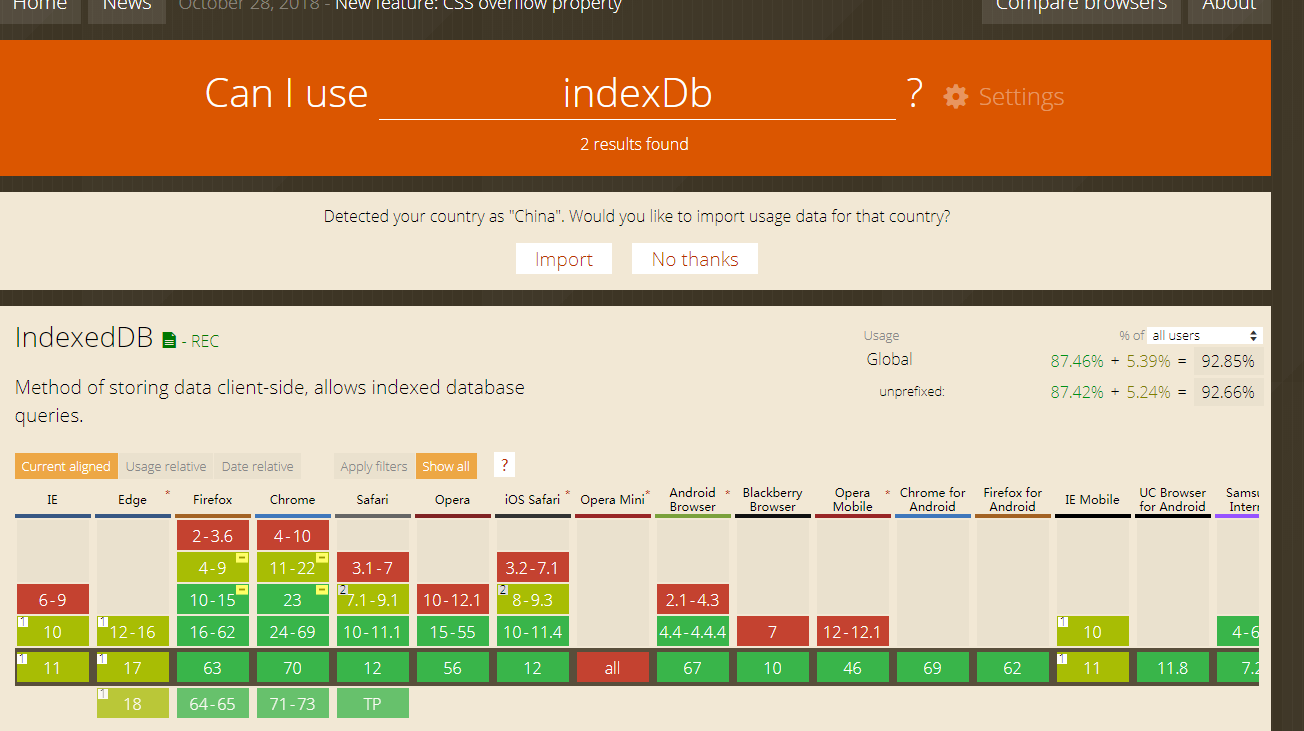The height and width of the screenshot is (731, 1304).
Task: Open the About page
Action: (1229, 5)
